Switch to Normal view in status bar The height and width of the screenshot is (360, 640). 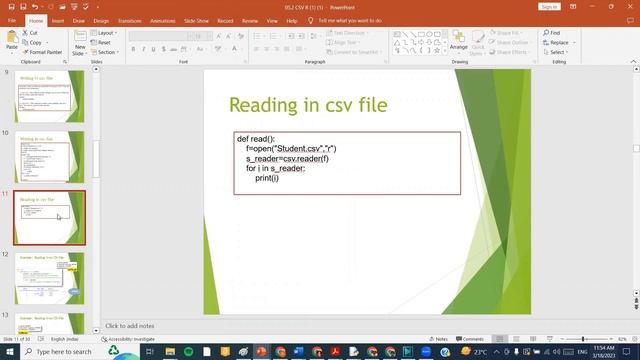(500, 339)
